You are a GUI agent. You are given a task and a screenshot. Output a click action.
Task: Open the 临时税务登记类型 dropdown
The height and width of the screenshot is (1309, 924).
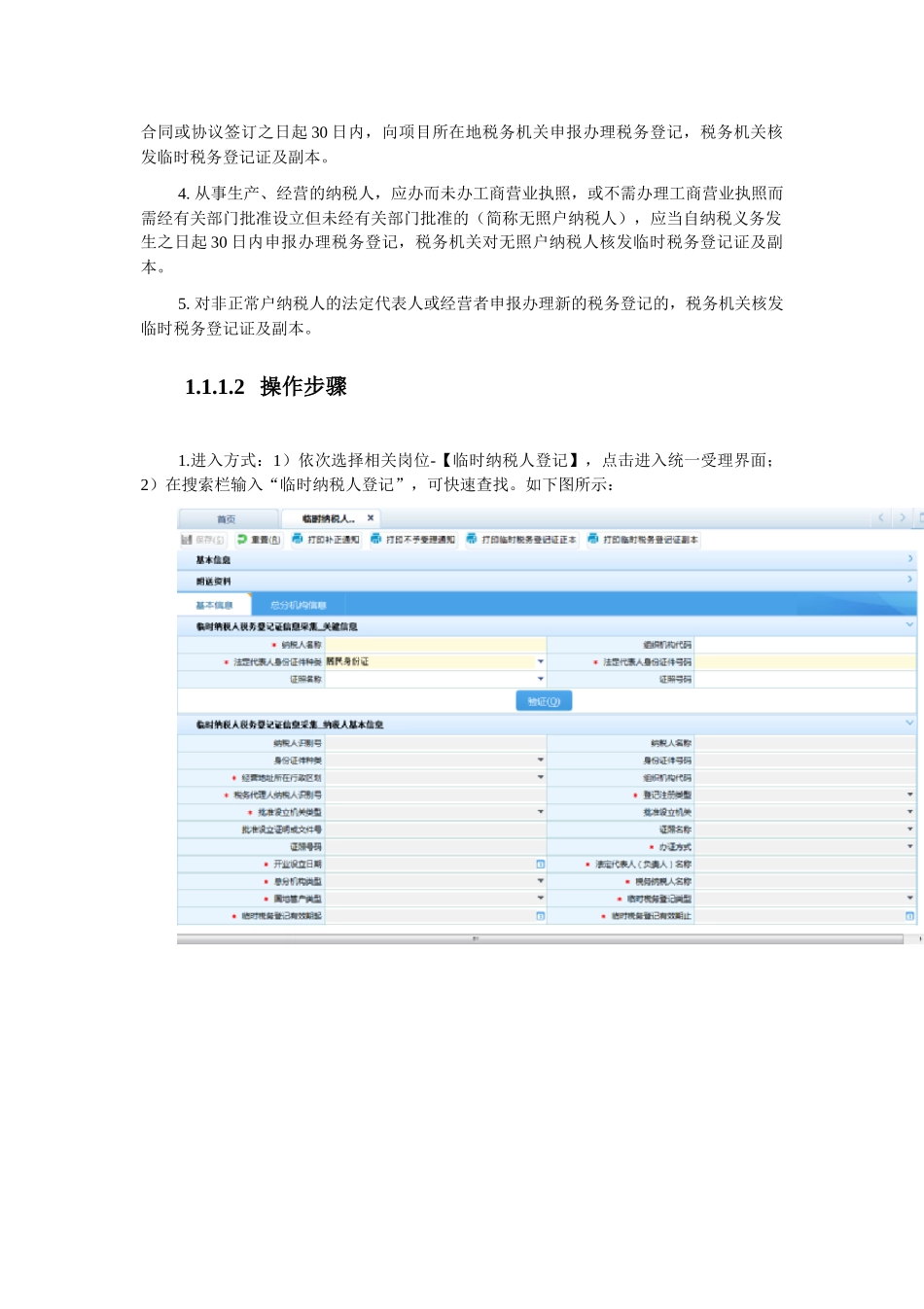[x=910, y=899]
